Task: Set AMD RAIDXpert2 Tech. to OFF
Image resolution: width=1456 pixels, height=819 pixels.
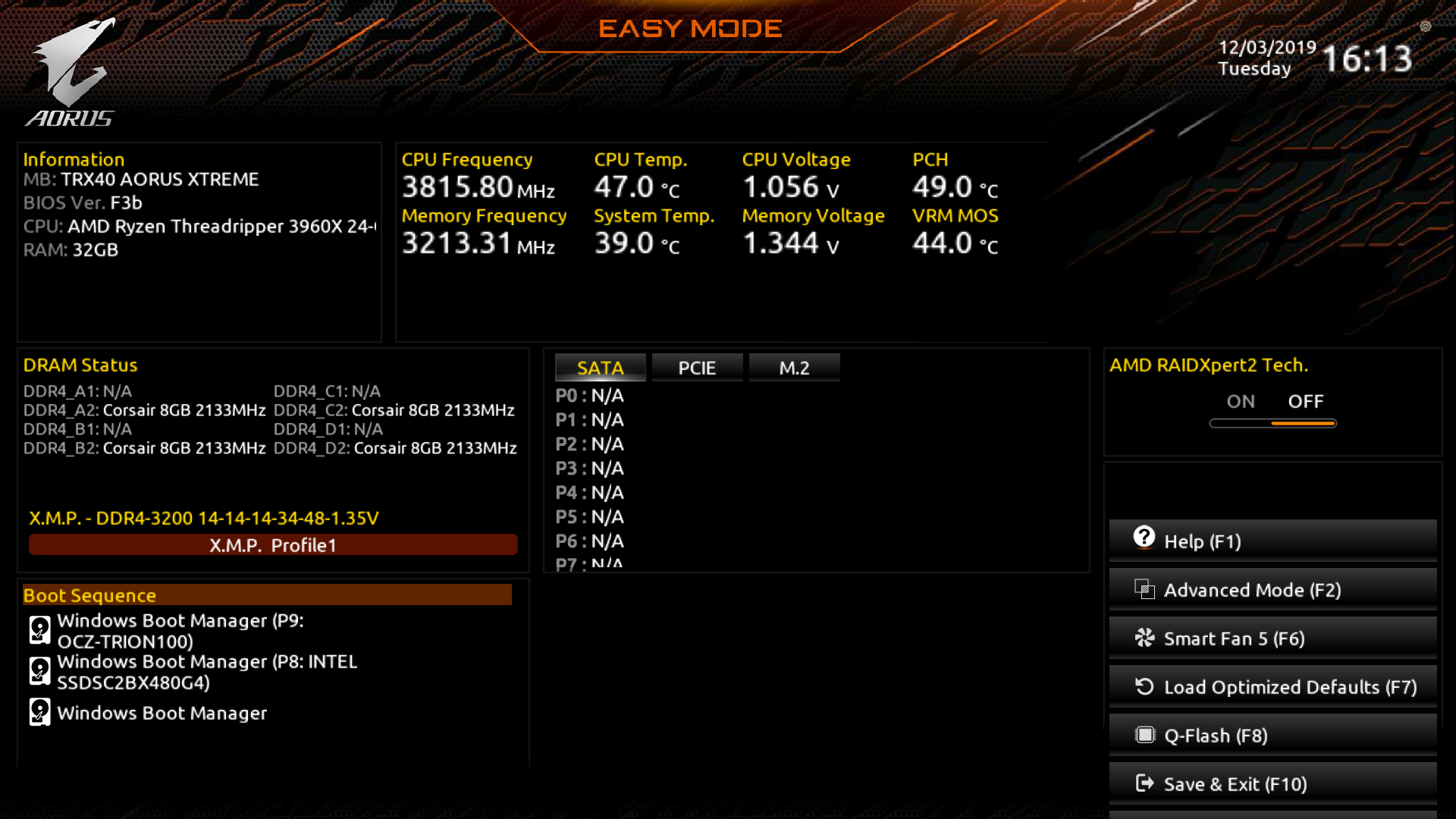Action: (x=1305, y=401)
